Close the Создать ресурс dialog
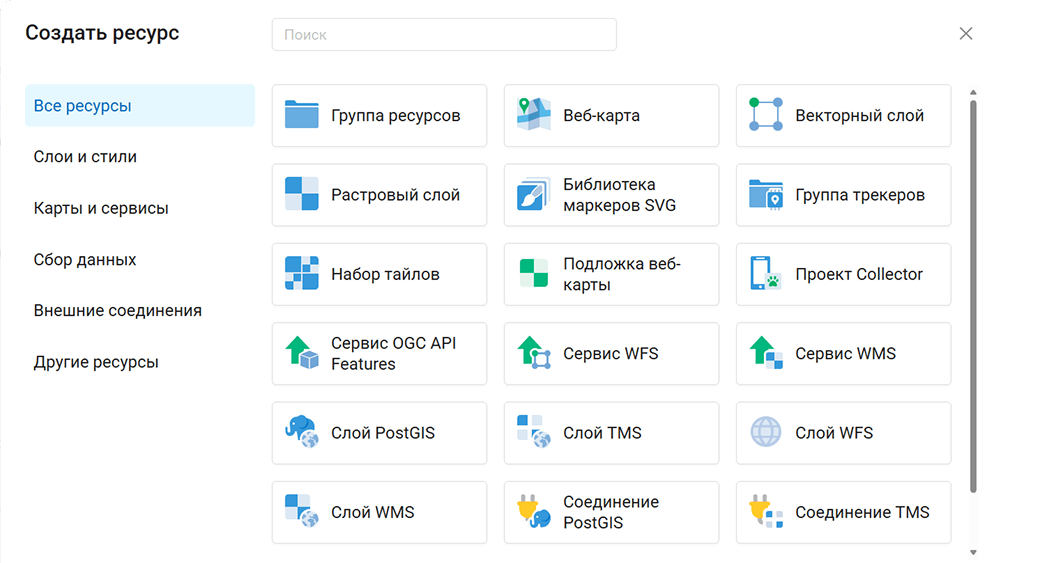 (x=965, y=34)
